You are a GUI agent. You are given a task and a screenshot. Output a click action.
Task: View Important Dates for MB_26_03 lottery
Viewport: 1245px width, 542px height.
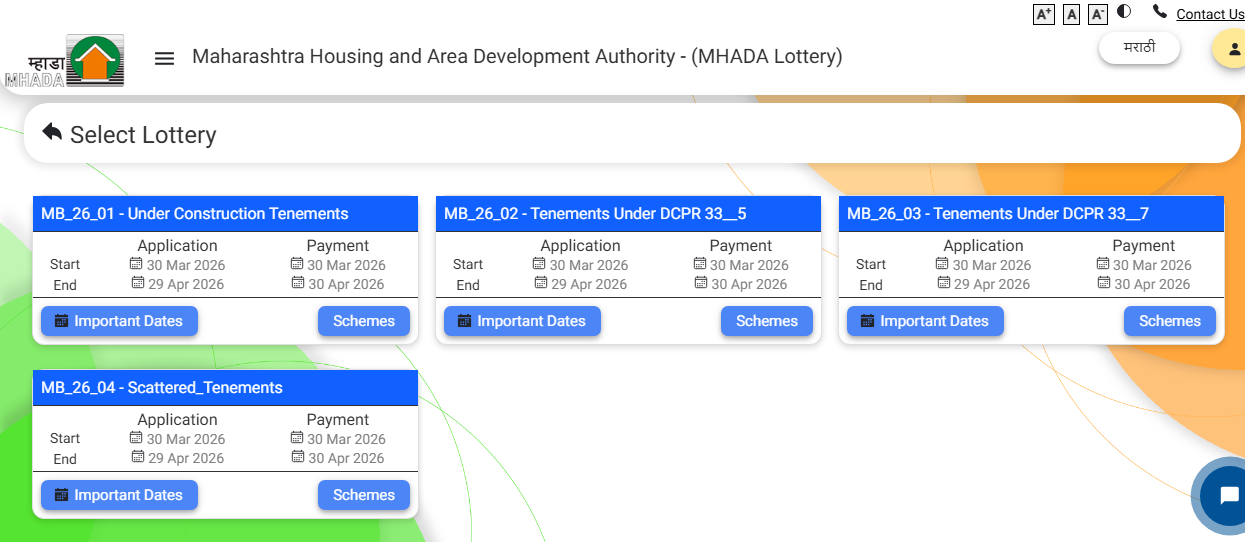[925, 321]
